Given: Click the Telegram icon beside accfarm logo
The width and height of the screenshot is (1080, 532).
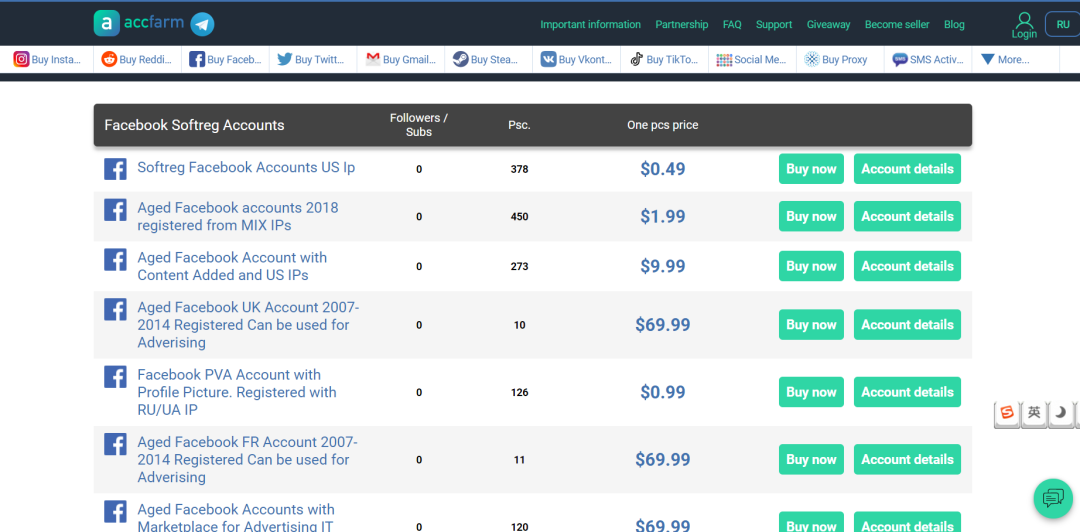Looking at the screenshot, I should pos(202,24).
